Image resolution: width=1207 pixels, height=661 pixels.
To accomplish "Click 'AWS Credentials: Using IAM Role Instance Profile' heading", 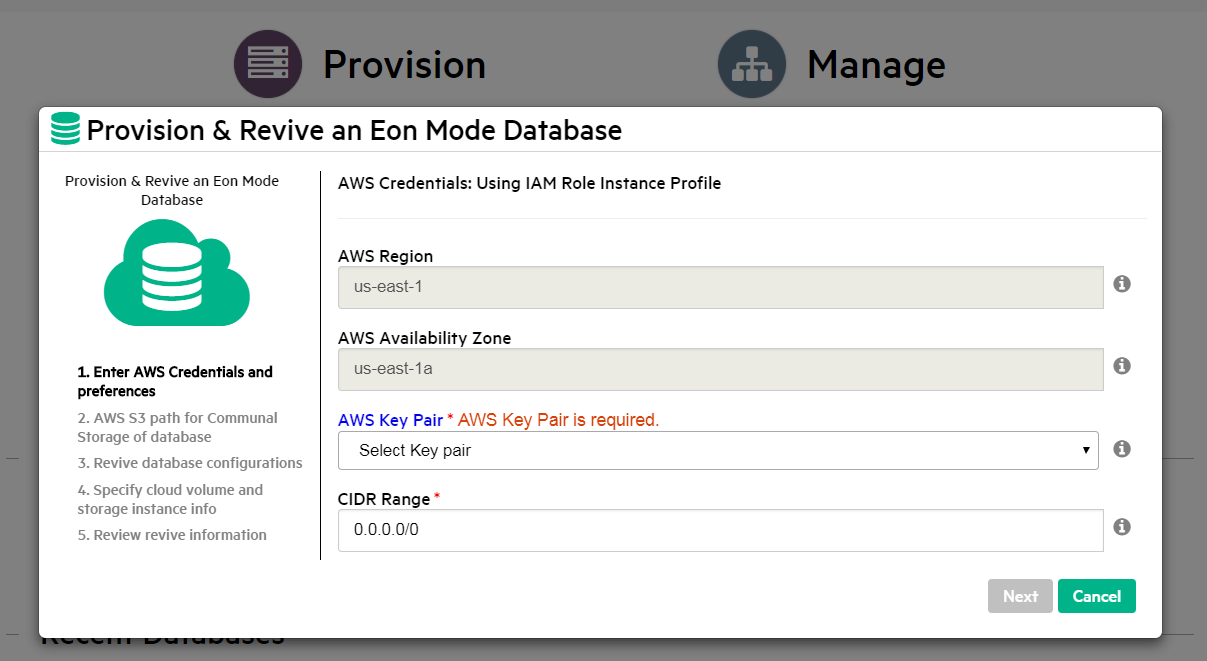I will point(529,183).
